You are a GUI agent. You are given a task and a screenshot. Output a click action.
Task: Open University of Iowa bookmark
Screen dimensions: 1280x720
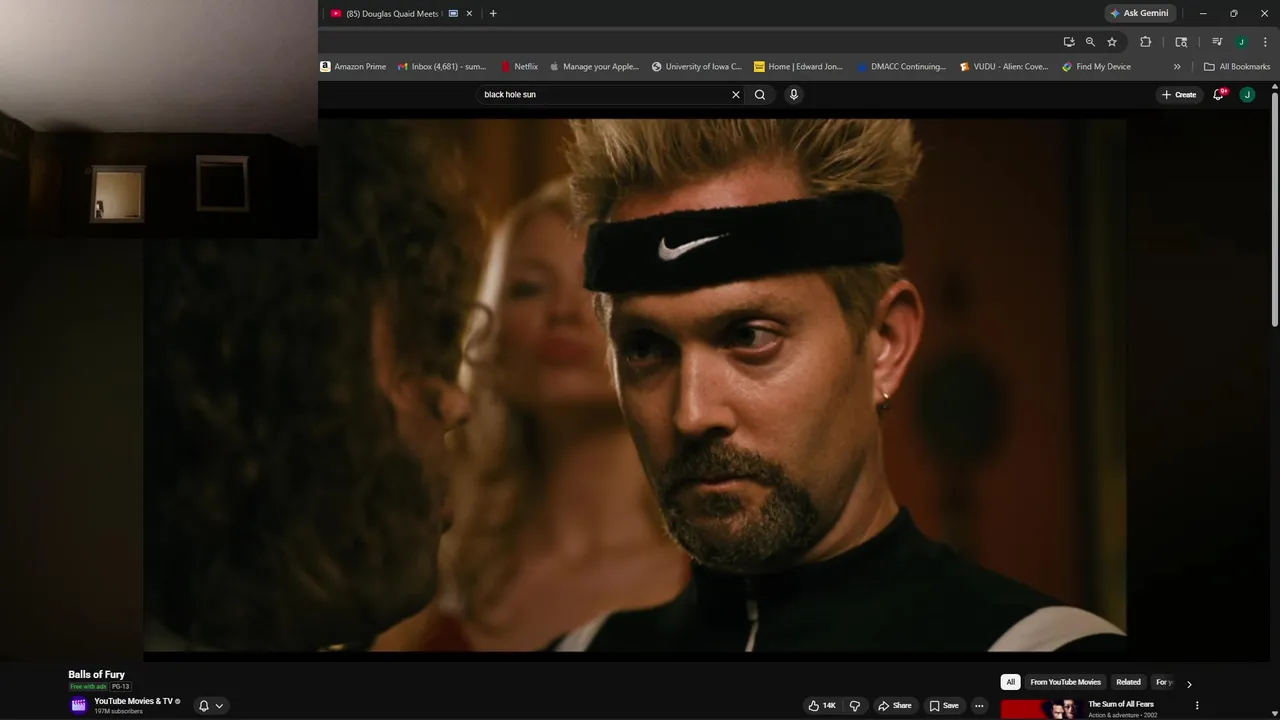696,67
